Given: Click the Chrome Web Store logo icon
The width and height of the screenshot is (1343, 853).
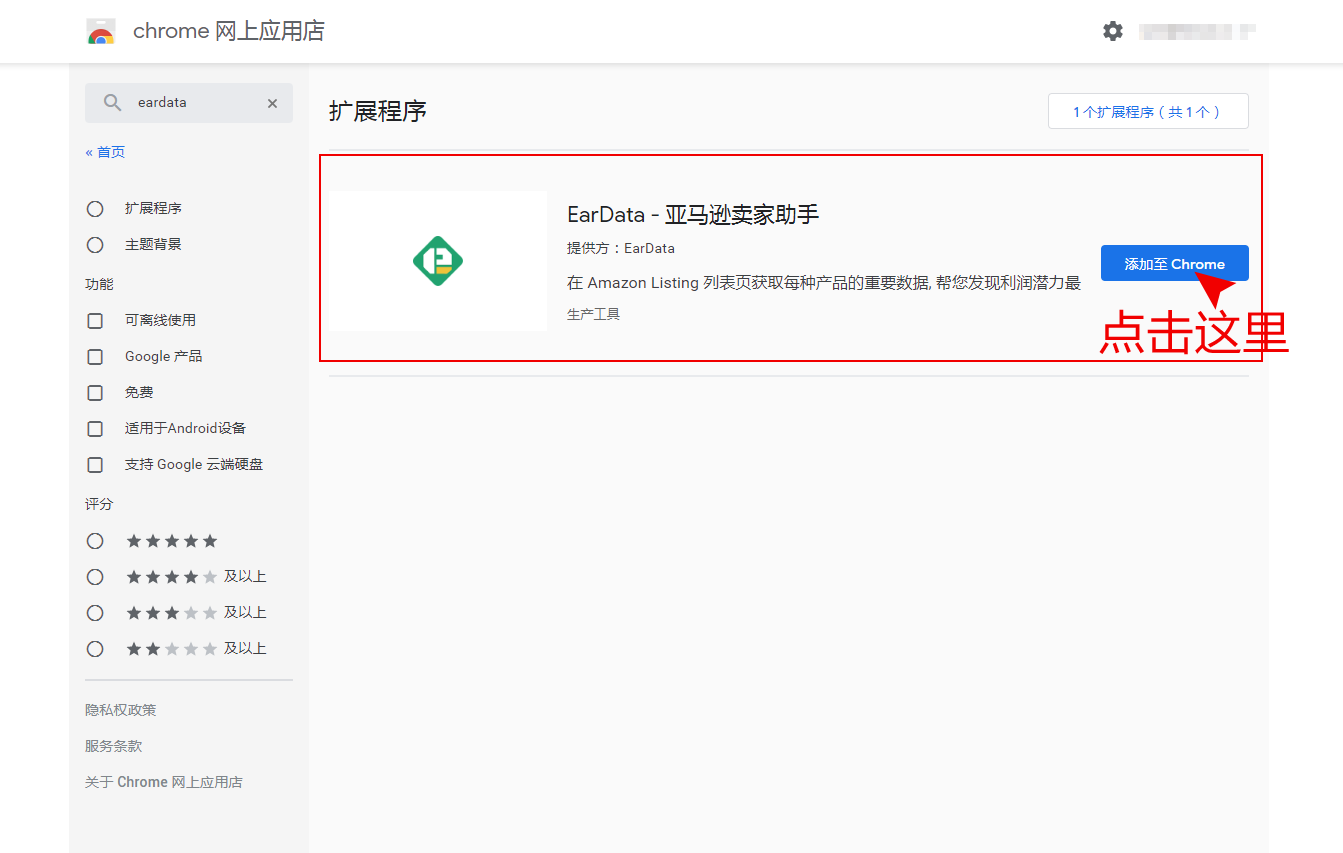Looking at the screenshot, I should coord(100,31).
